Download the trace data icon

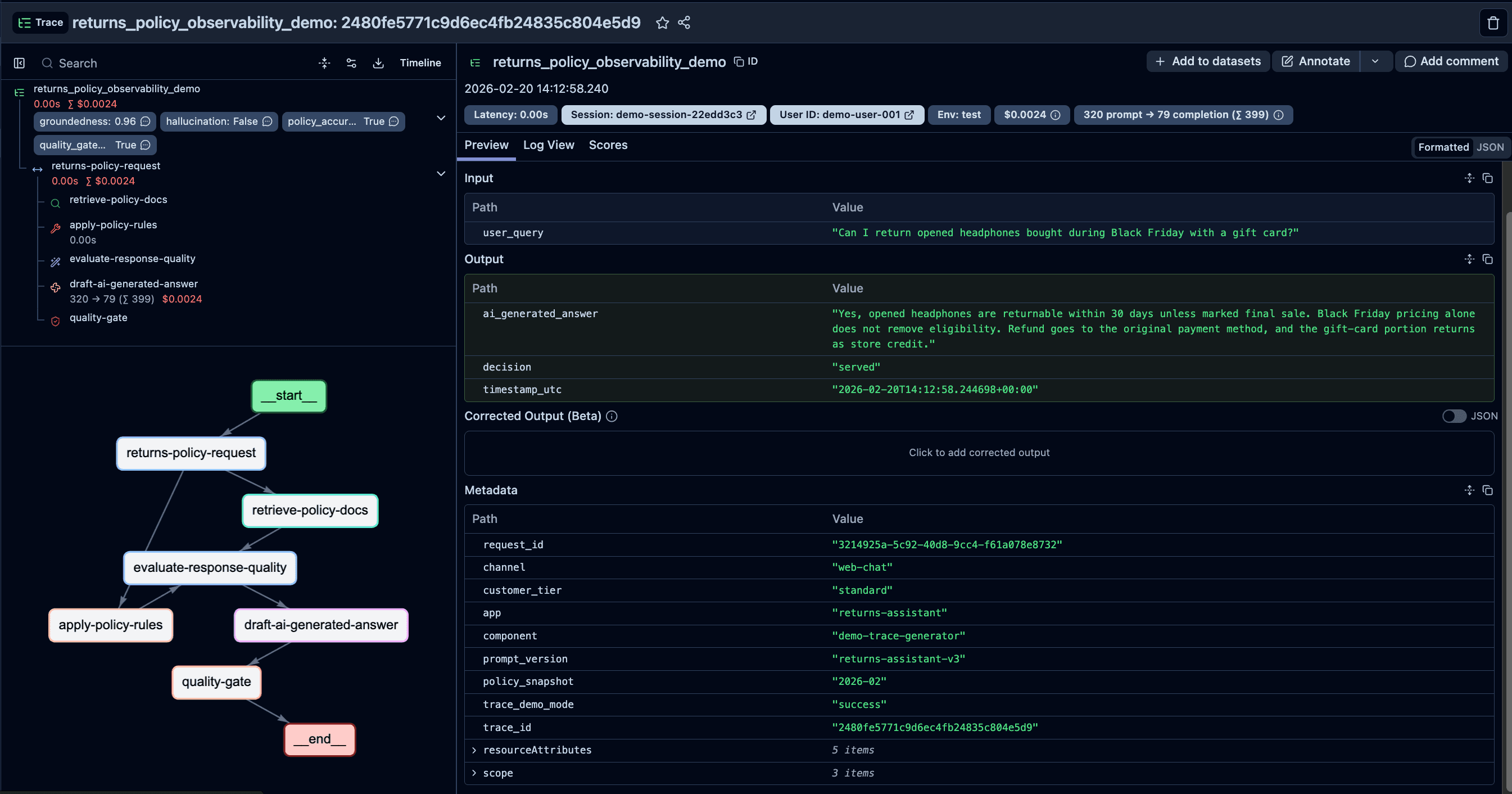point(378,63)
